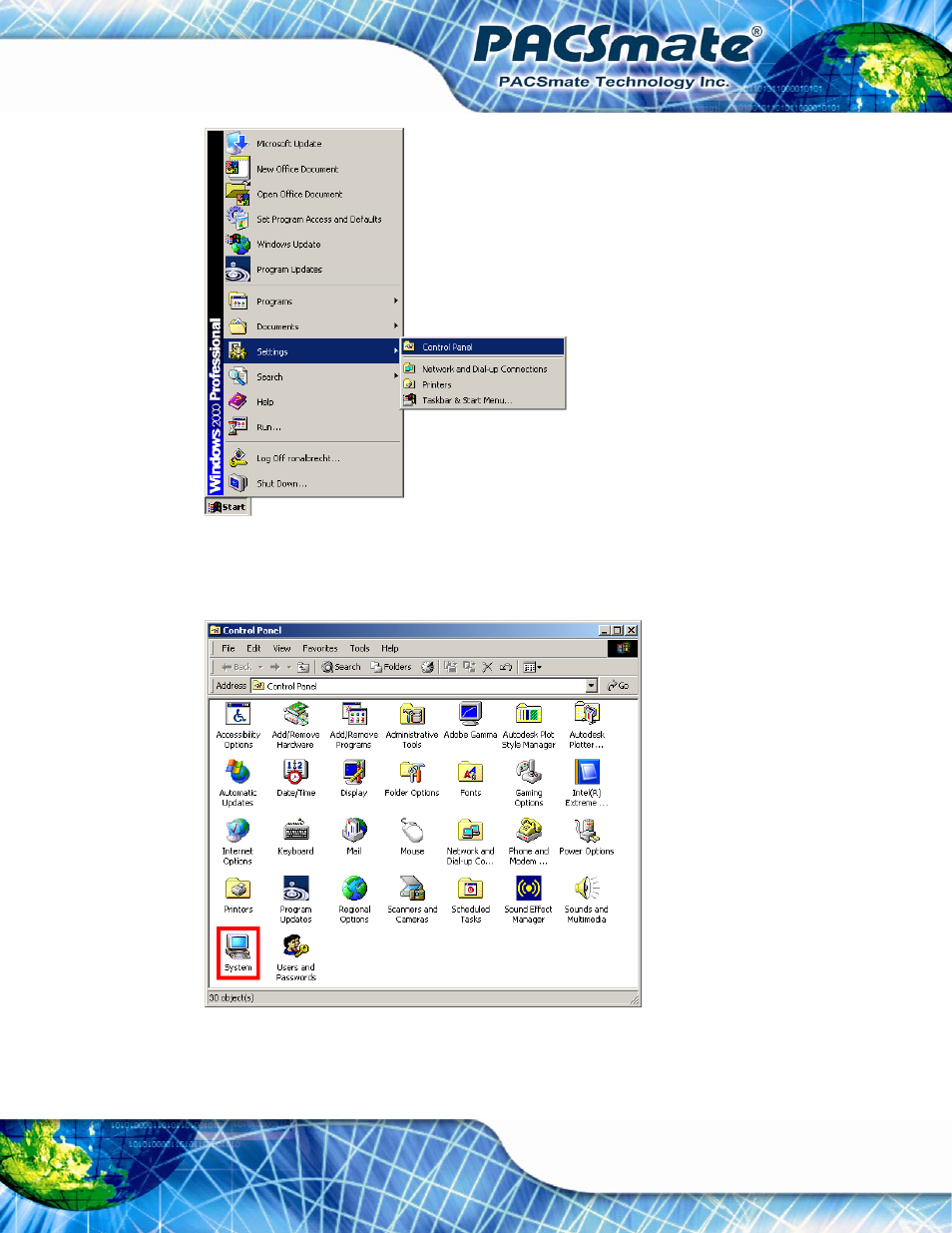
Task: Open the Add/Remove Programs icon
Action: 353,726
